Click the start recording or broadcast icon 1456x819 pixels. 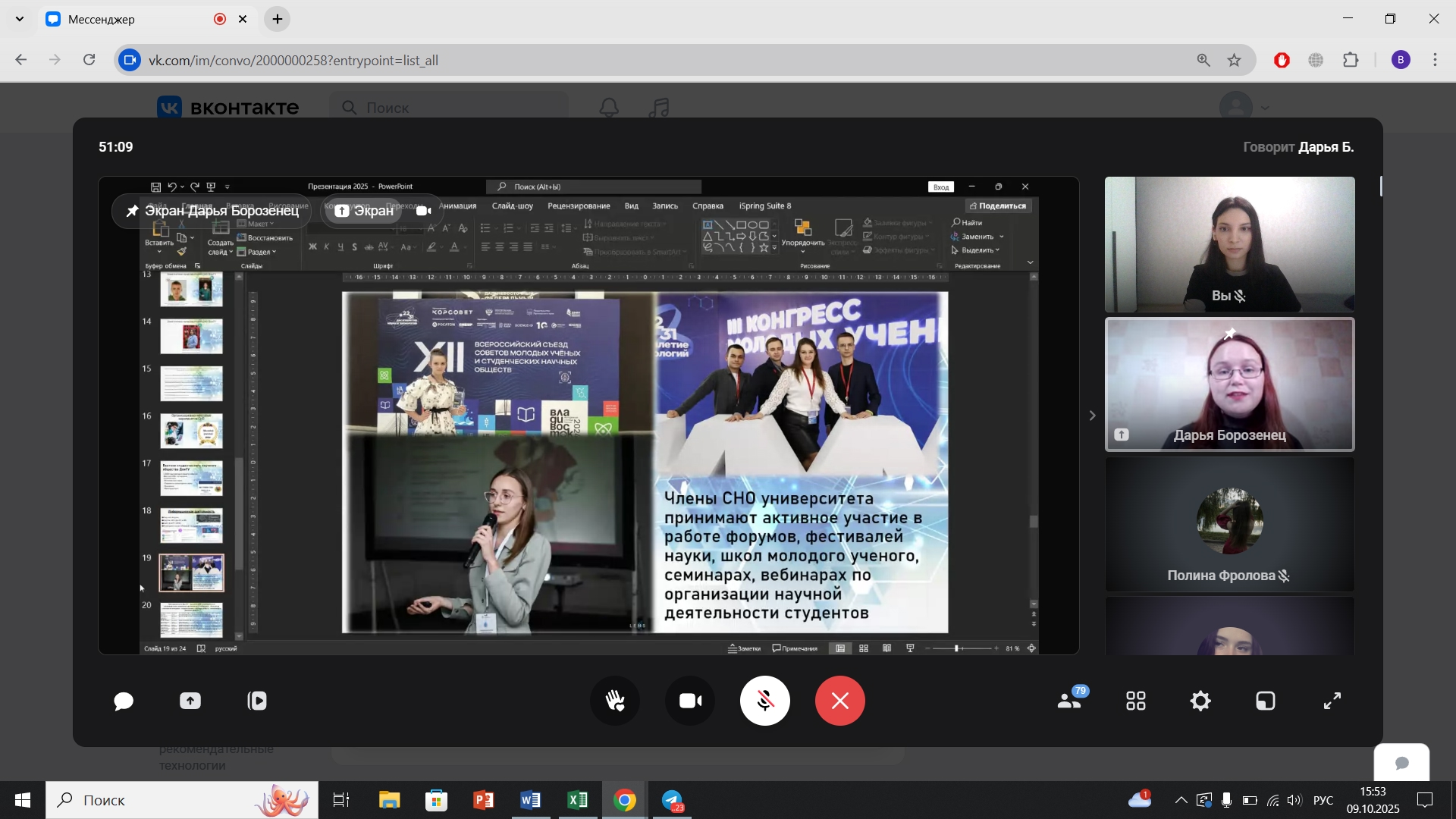(257, 701)
